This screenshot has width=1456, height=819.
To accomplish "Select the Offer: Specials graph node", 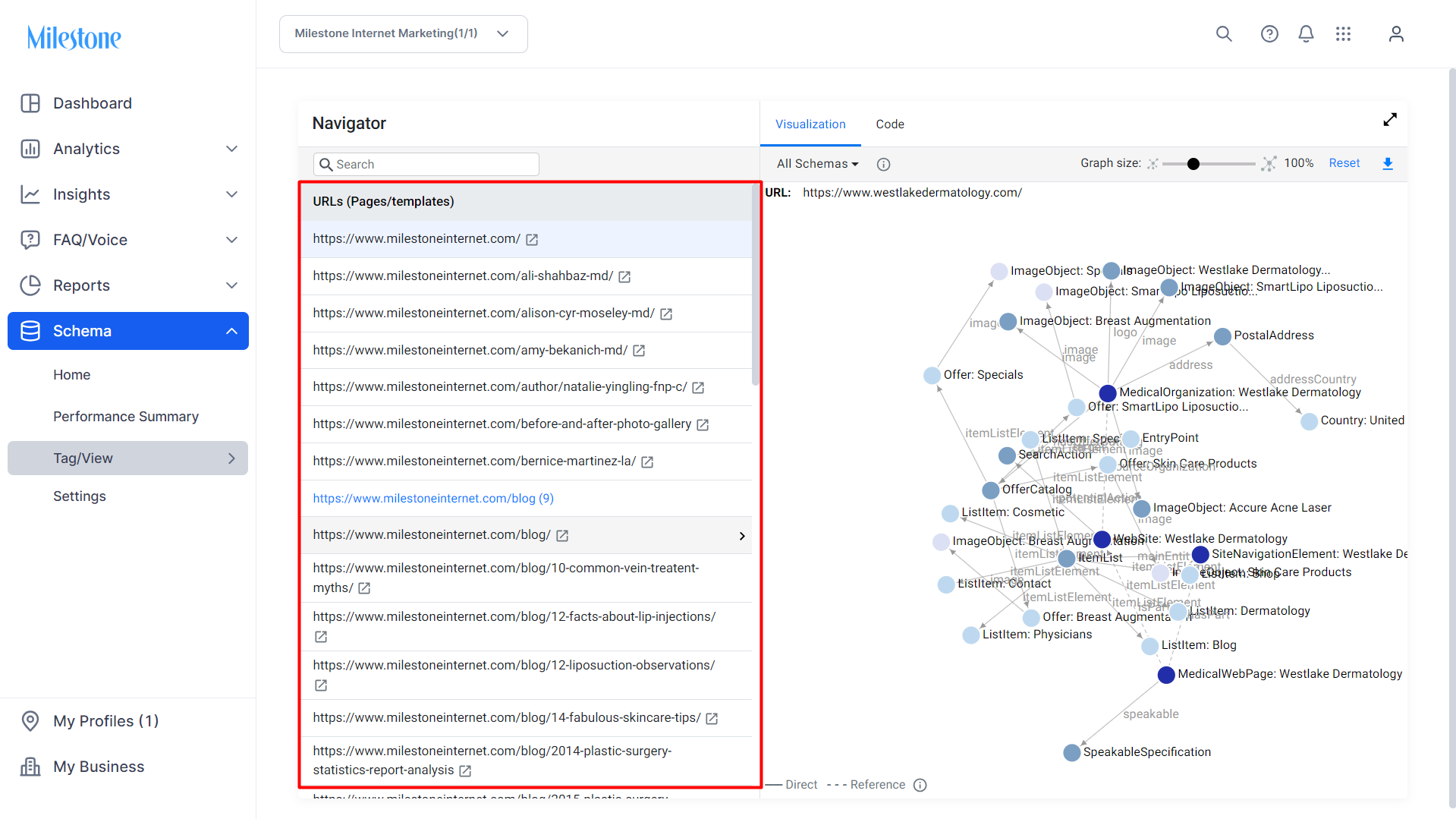I will 932,376.
